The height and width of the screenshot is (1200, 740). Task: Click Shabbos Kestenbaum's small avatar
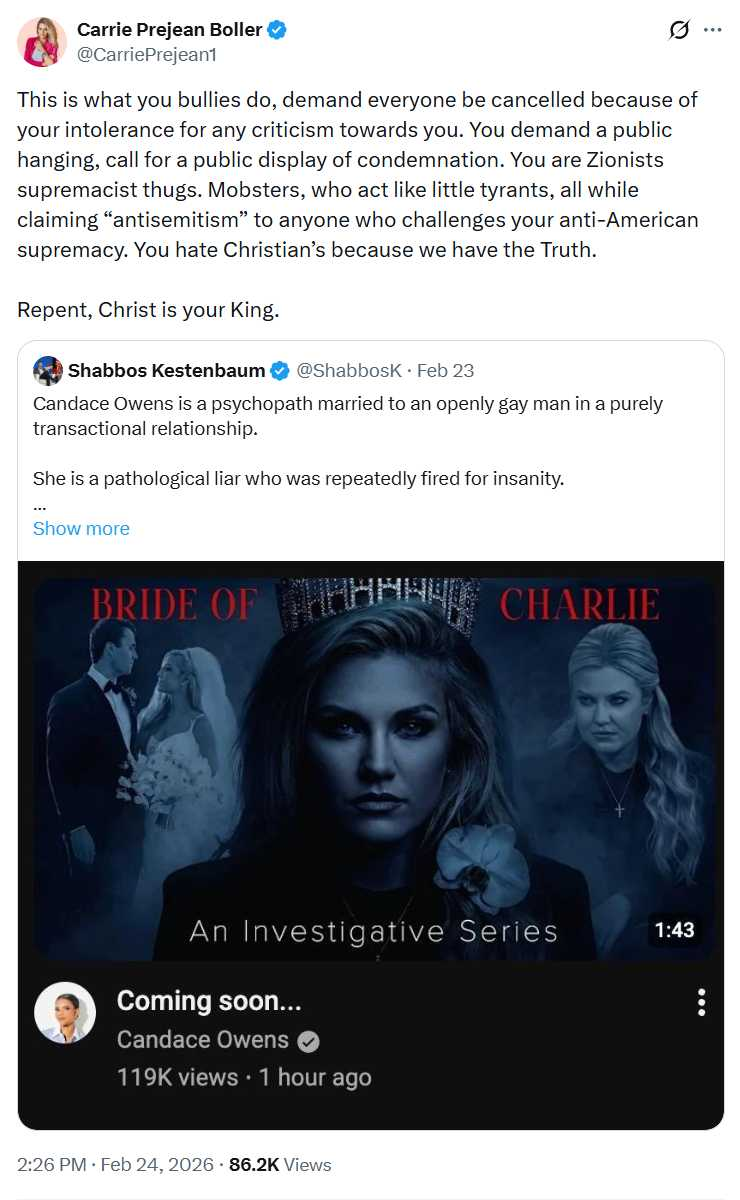click(x=48, y=371)
